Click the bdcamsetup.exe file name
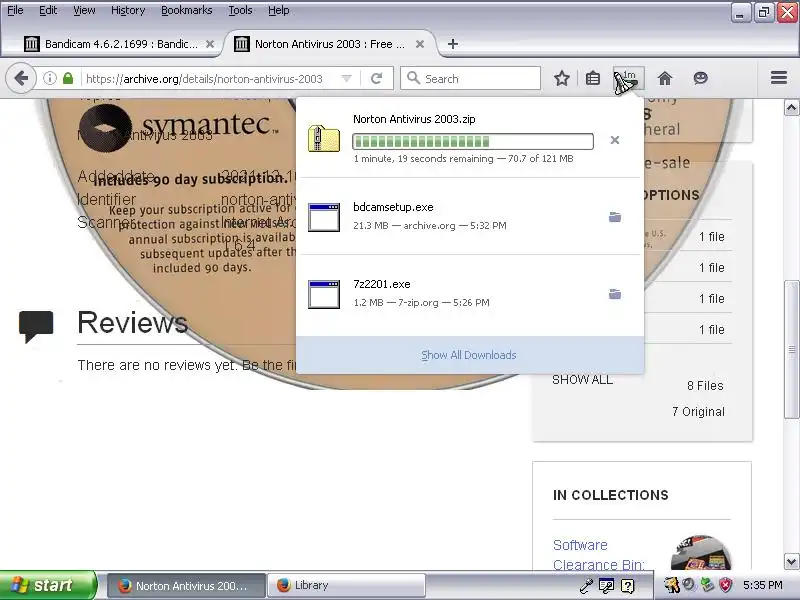This screenshot has width=800, height=600. click(x=393, y=207)
